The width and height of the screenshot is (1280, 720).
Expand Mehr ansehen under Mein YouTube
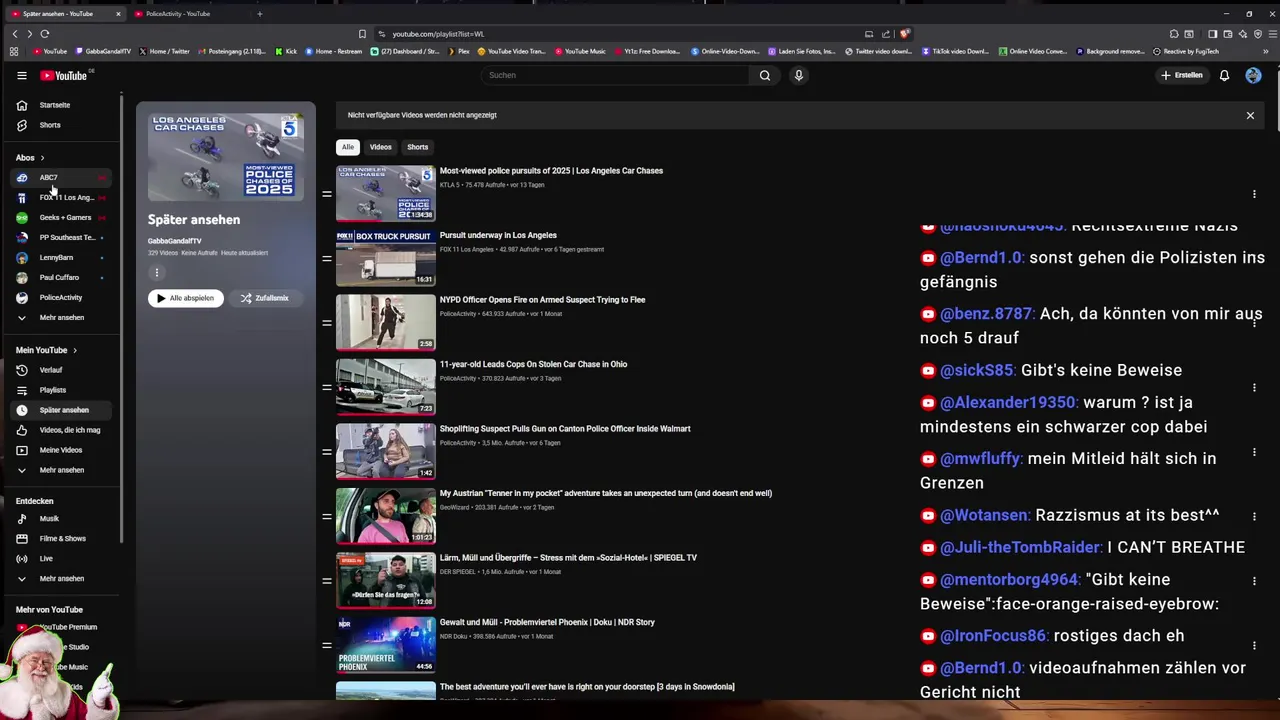[x=60, y=470]
